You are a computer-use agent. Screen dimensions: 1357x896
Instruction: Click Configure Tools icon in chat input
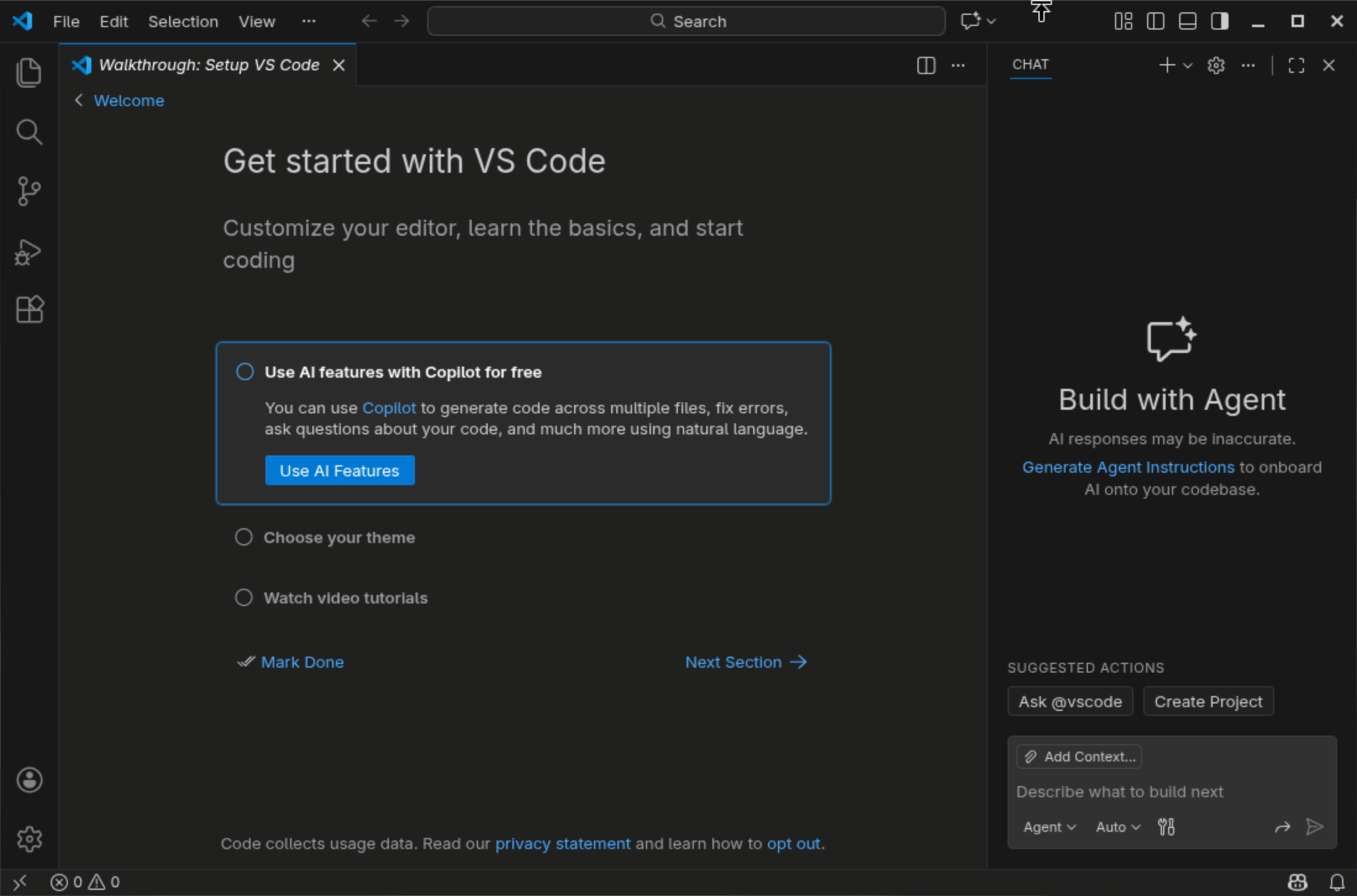tap(1166, 827)
